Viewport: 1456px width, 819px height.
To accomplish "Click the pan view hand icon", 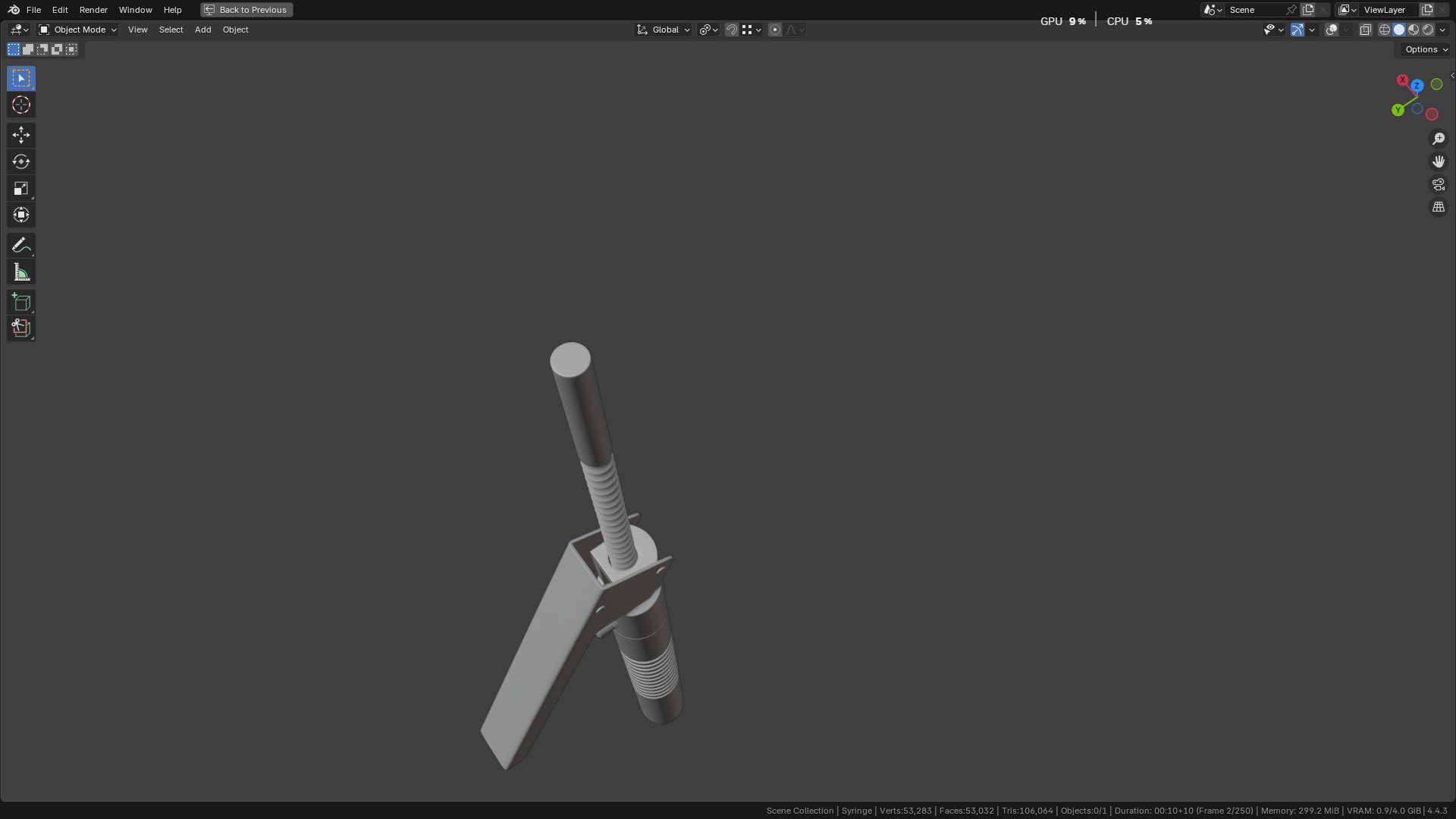I will pyautogui.click(x=1439, y=162).
